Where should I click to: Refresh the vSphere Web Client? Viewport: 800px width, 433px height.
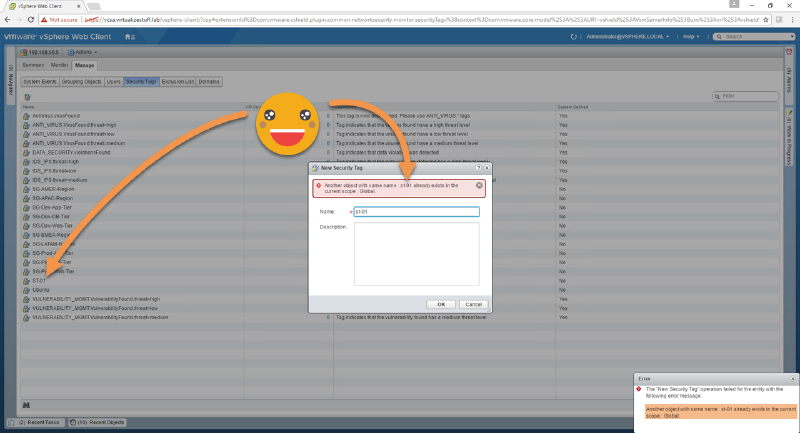pyautogui.click(x=573, y=37)
